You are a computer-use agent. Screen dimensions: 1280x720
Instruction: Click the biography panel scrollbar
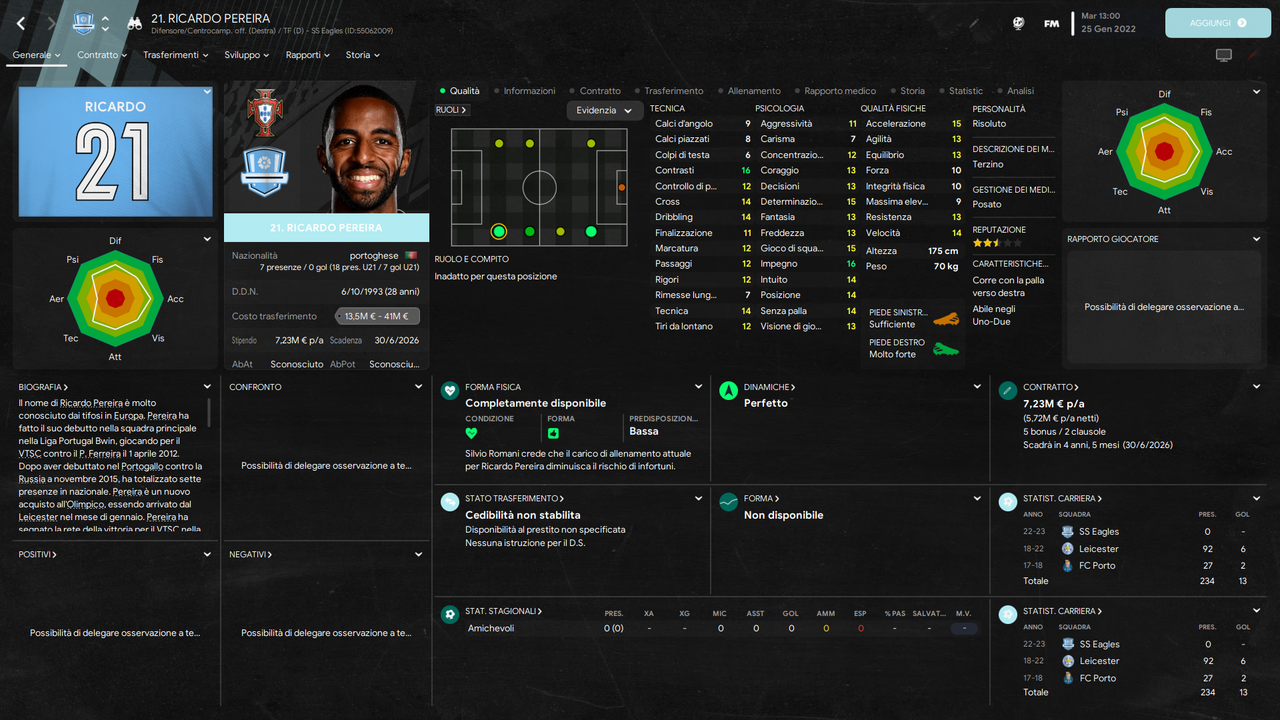click(209, 413)
